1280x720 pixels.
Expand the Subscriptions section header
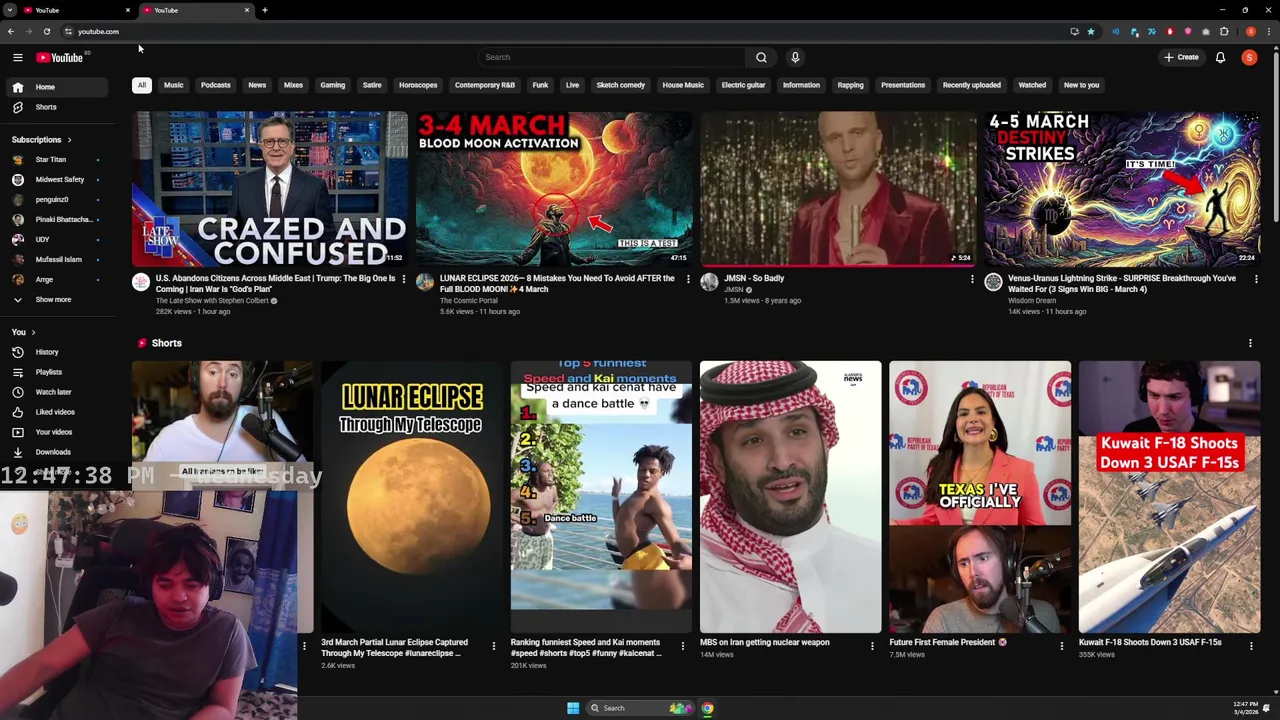[x=41, y=140]
